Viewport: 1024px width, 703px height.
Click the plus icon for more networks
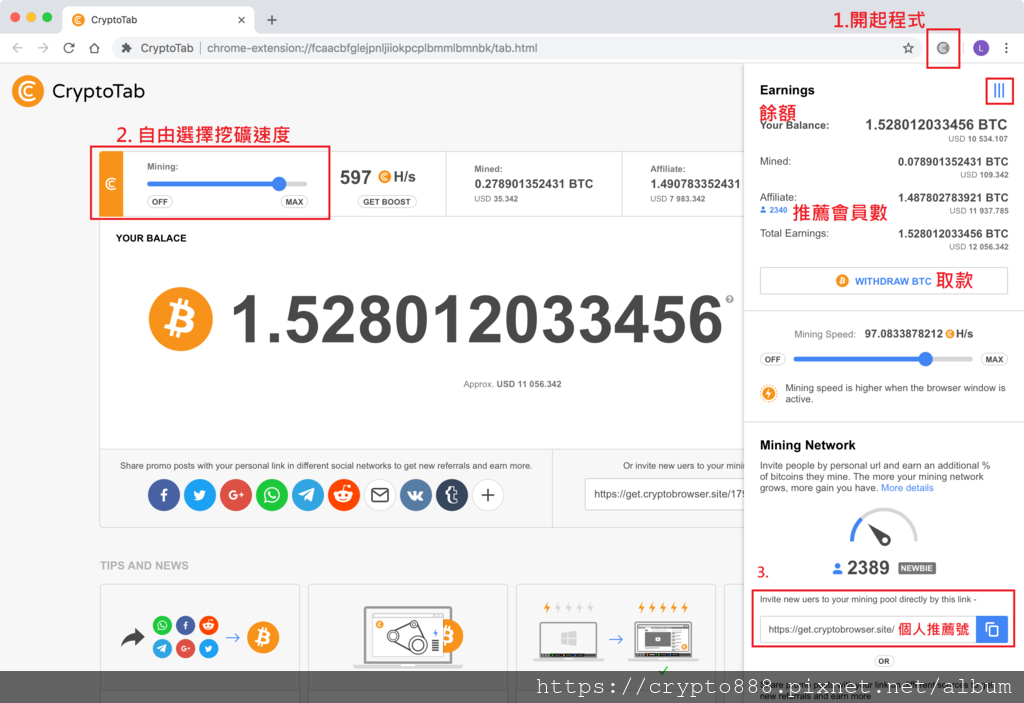click(488, 495)
